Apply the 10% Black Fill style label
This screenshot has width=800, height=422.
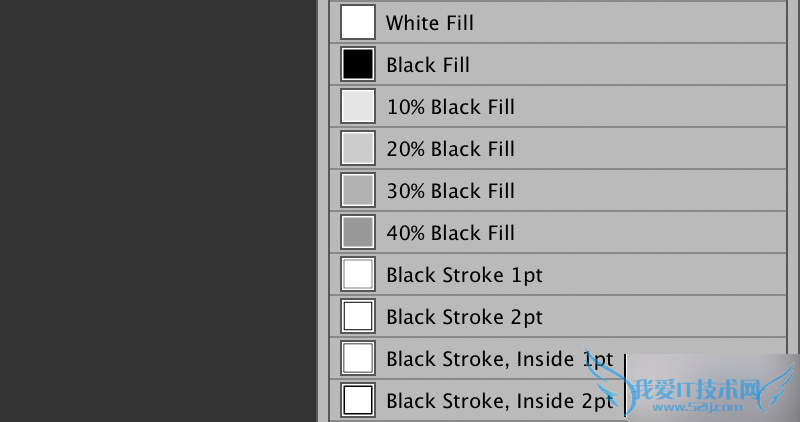450,107
